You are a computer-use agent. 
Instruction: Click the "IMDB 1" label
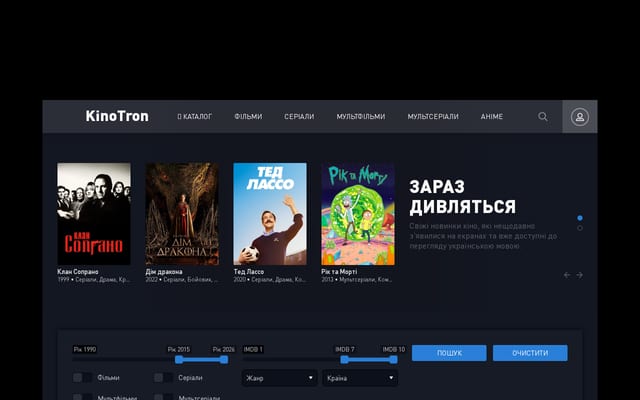click(253, 349)
